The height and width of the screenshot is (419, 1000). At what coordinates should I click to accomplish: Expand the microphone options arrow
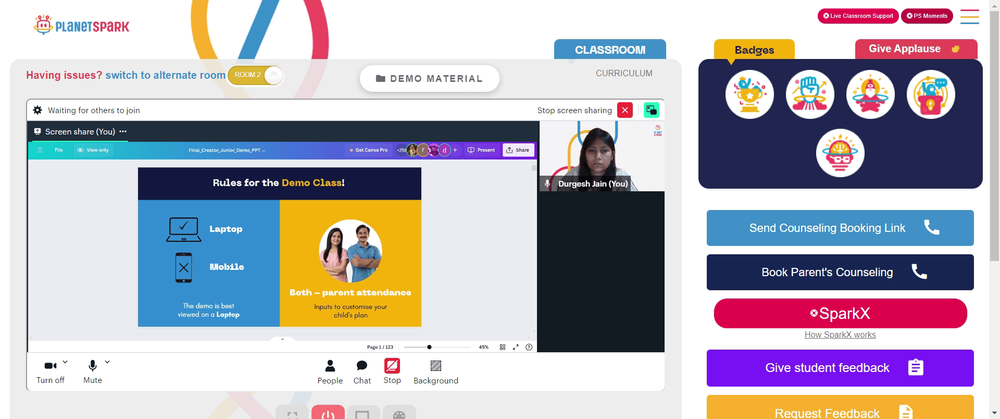(x=107, y=362)
